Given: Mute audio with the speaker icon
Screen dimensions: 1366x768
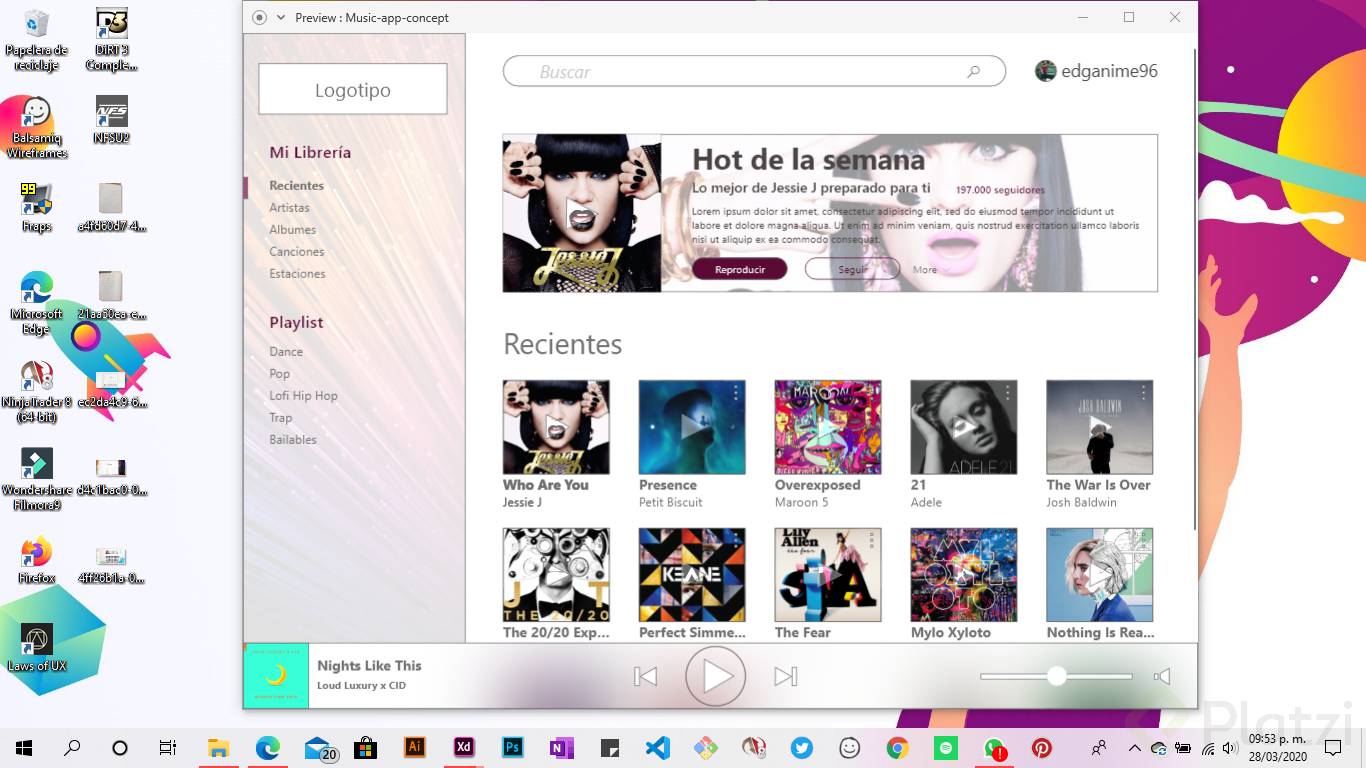Looking at the screenshot, I should pyautogui.click(x=1161, y=677).
